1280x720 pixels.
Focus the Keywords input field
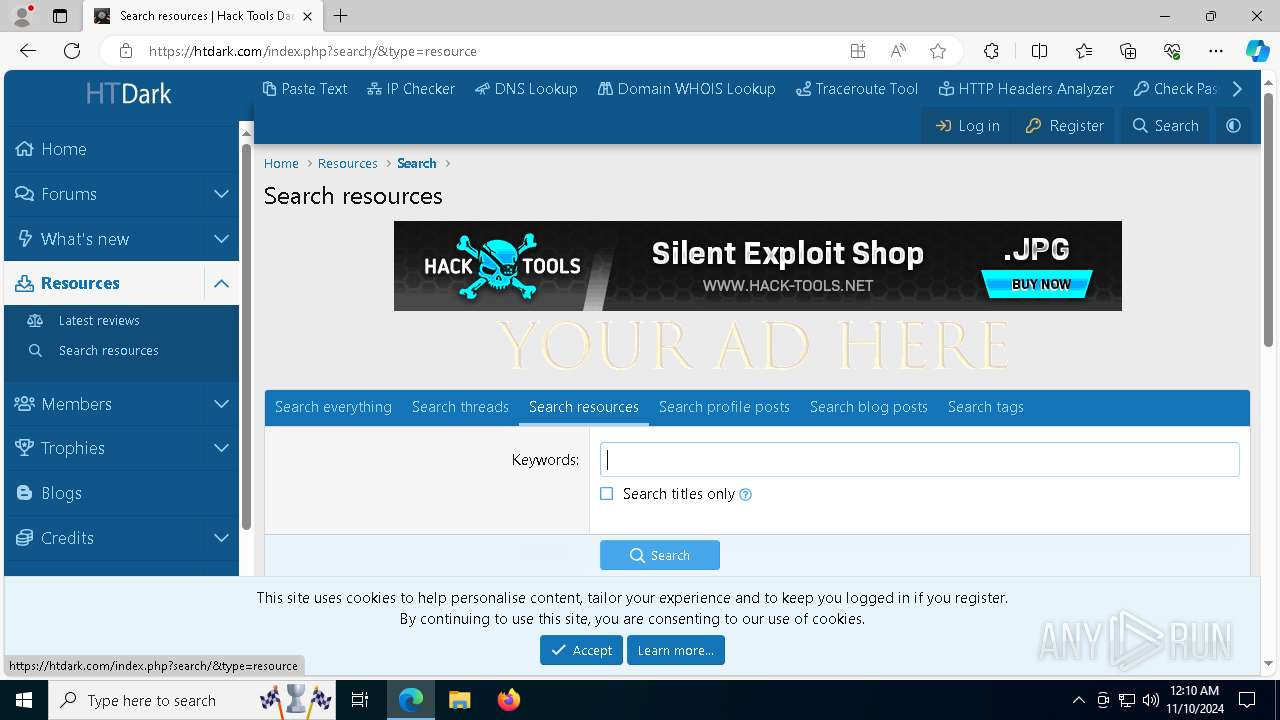pyautogui.click(x=919, y=459)
